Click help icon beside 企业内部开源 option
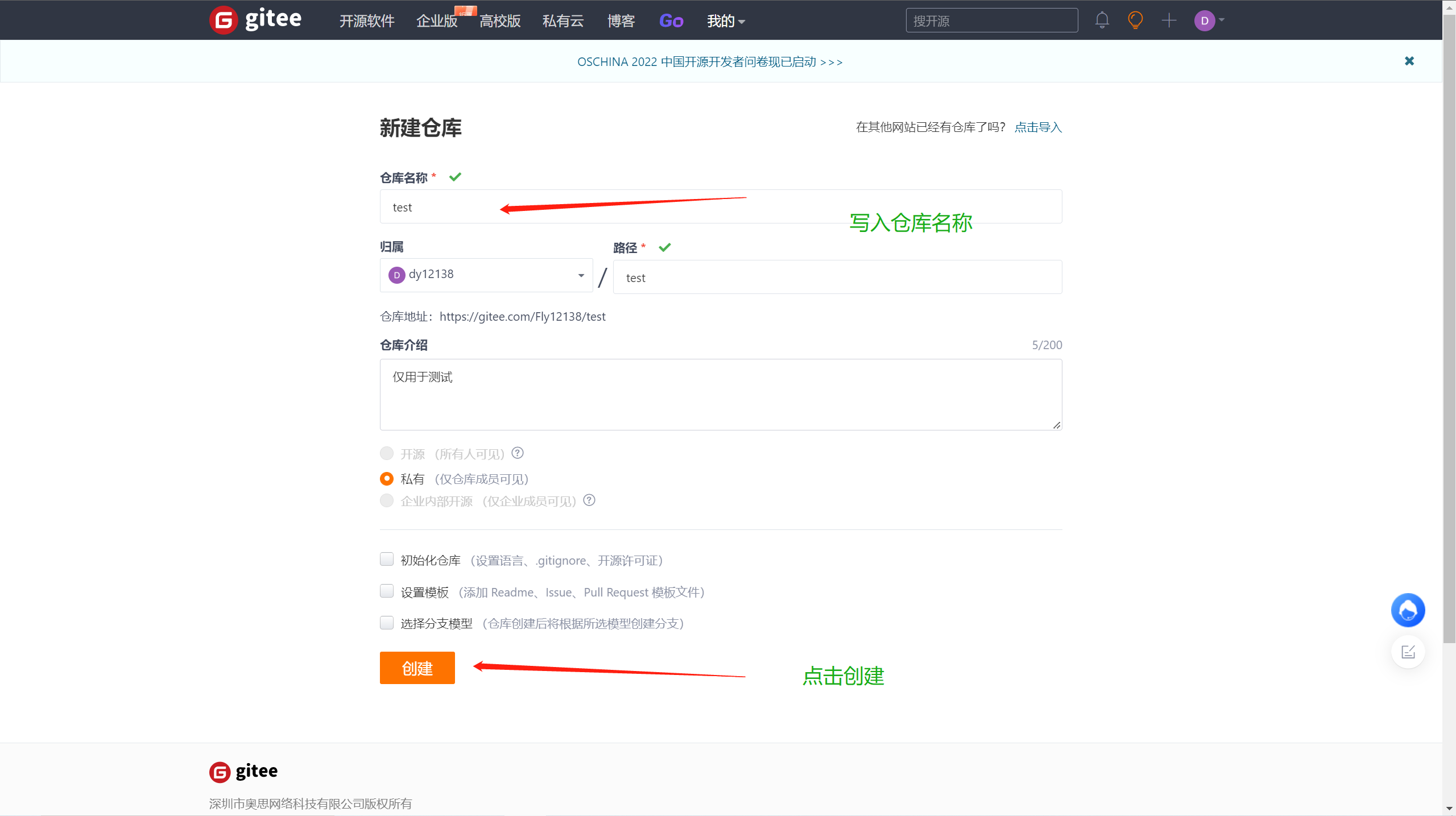Image resolution: width=1456 pixels, height=816 pixels. [x=589, y=500]
